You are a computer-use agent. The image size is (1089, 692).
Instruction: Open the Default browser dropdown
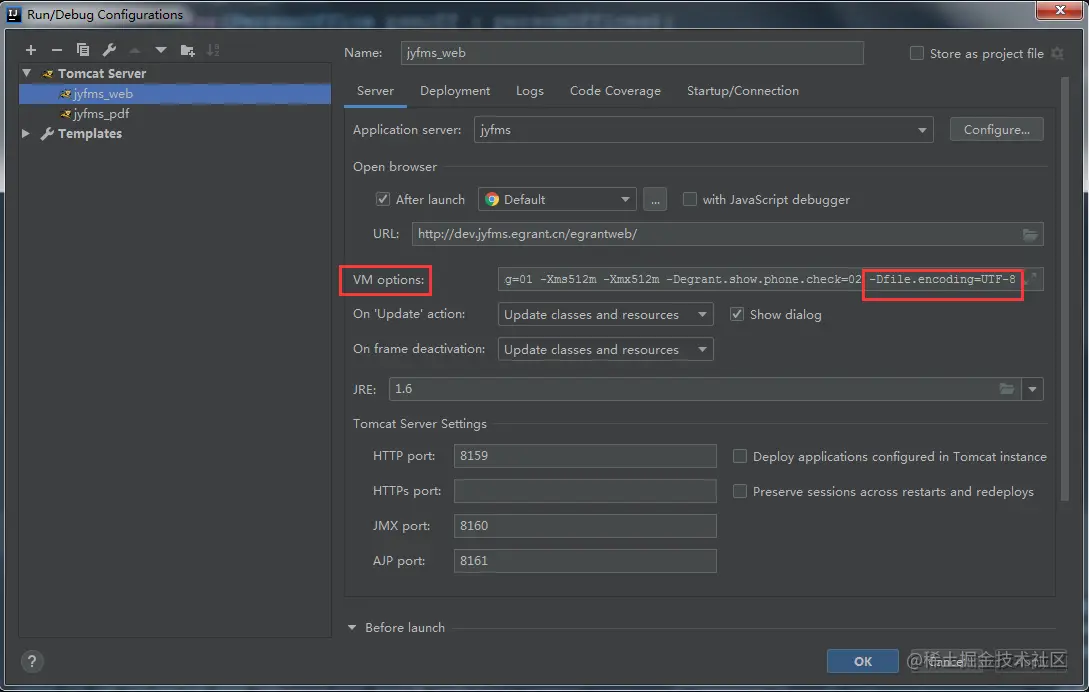coord(557,199)
